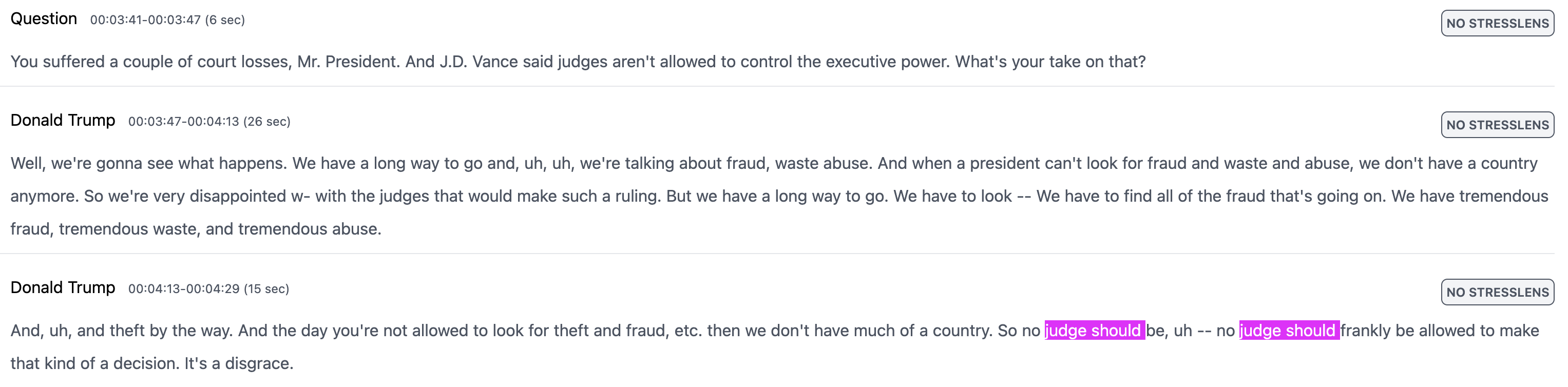Click NO STRESSLENS button for 00:03:47 segment
The height and width of the screenshot is (387, 1568).
1497,125
